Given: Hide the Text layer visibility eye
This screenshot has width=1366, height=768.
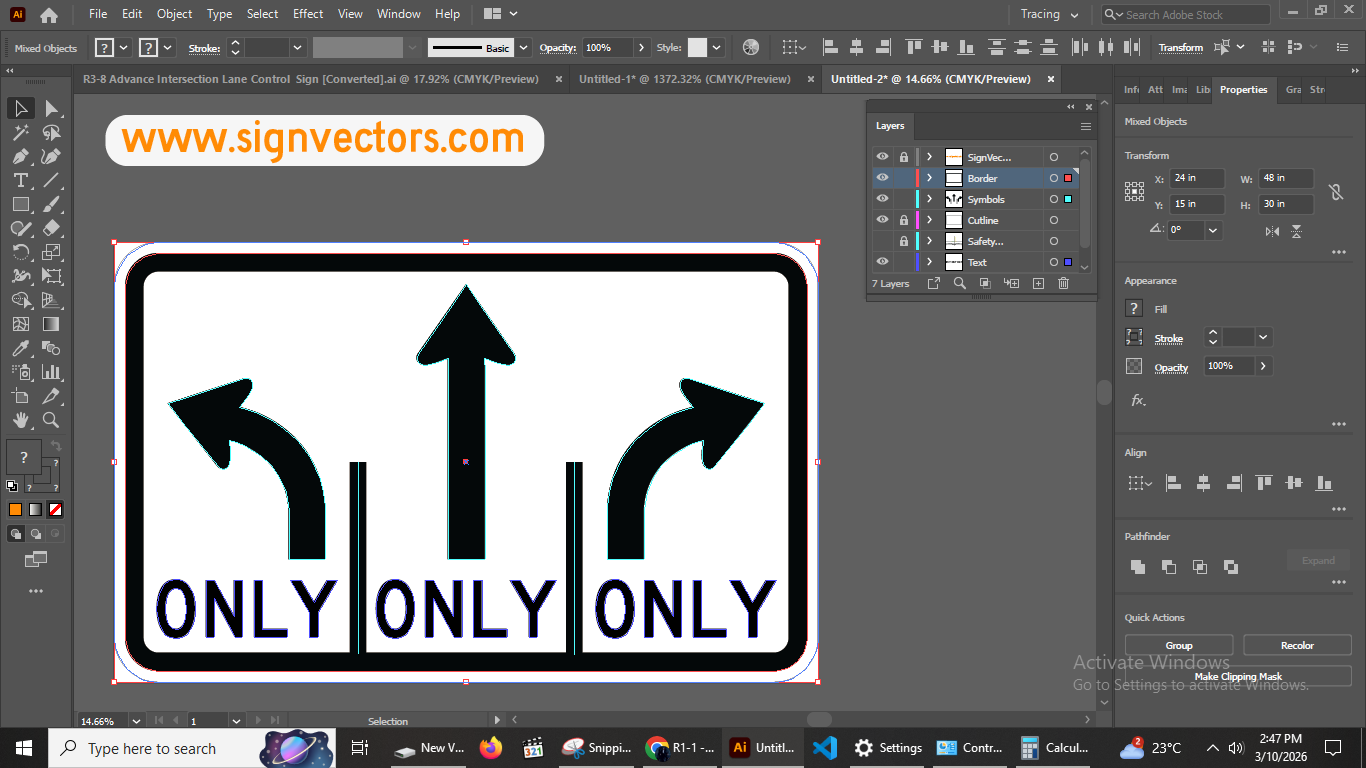Looking at the screenshot, I should [882, 262].
